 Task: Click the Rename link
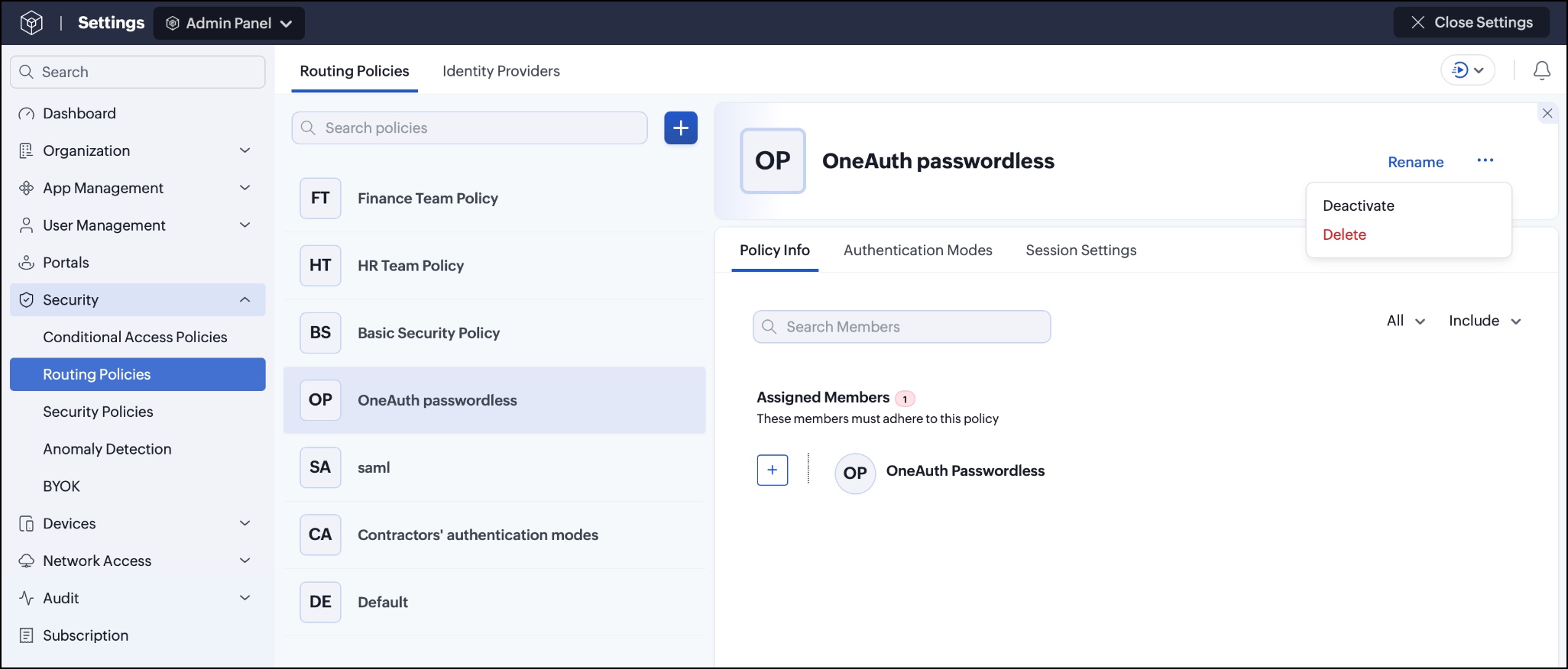click(1416, 162)
